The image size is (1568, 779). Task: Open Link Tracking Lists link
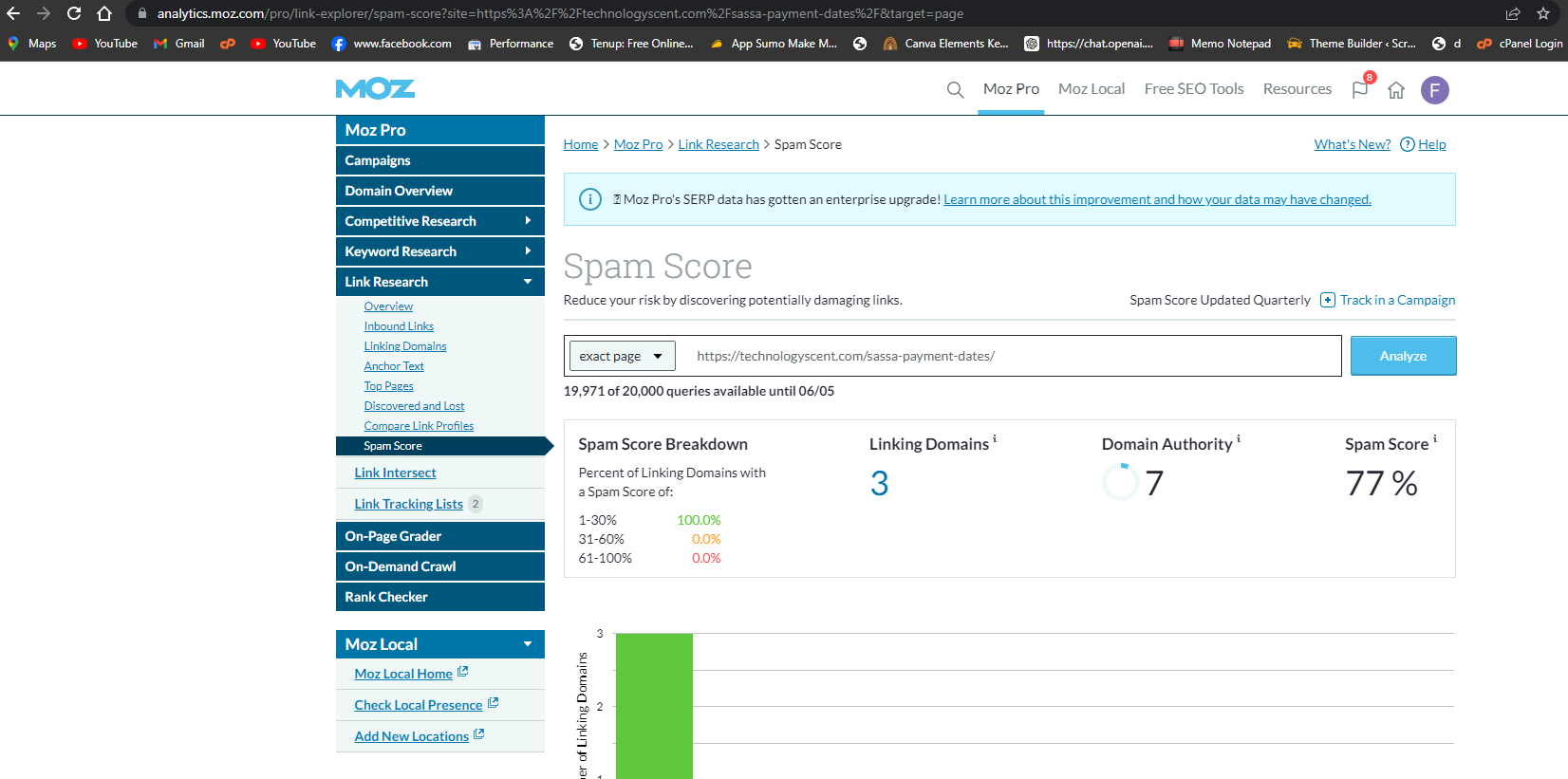(x=408, y=504)
